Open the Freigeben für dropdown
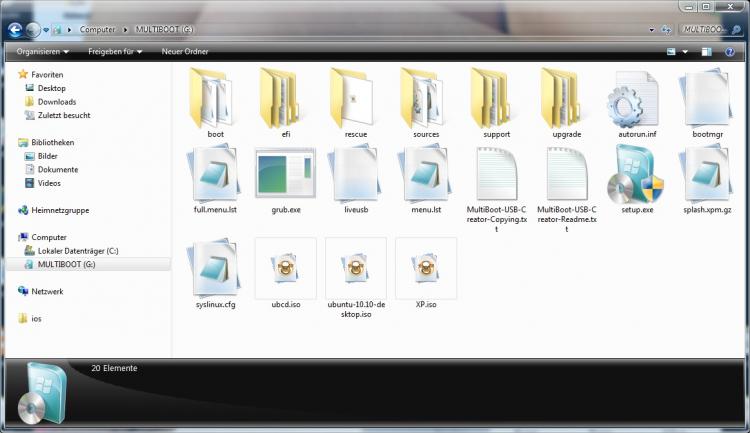 [x=115, y=51]
